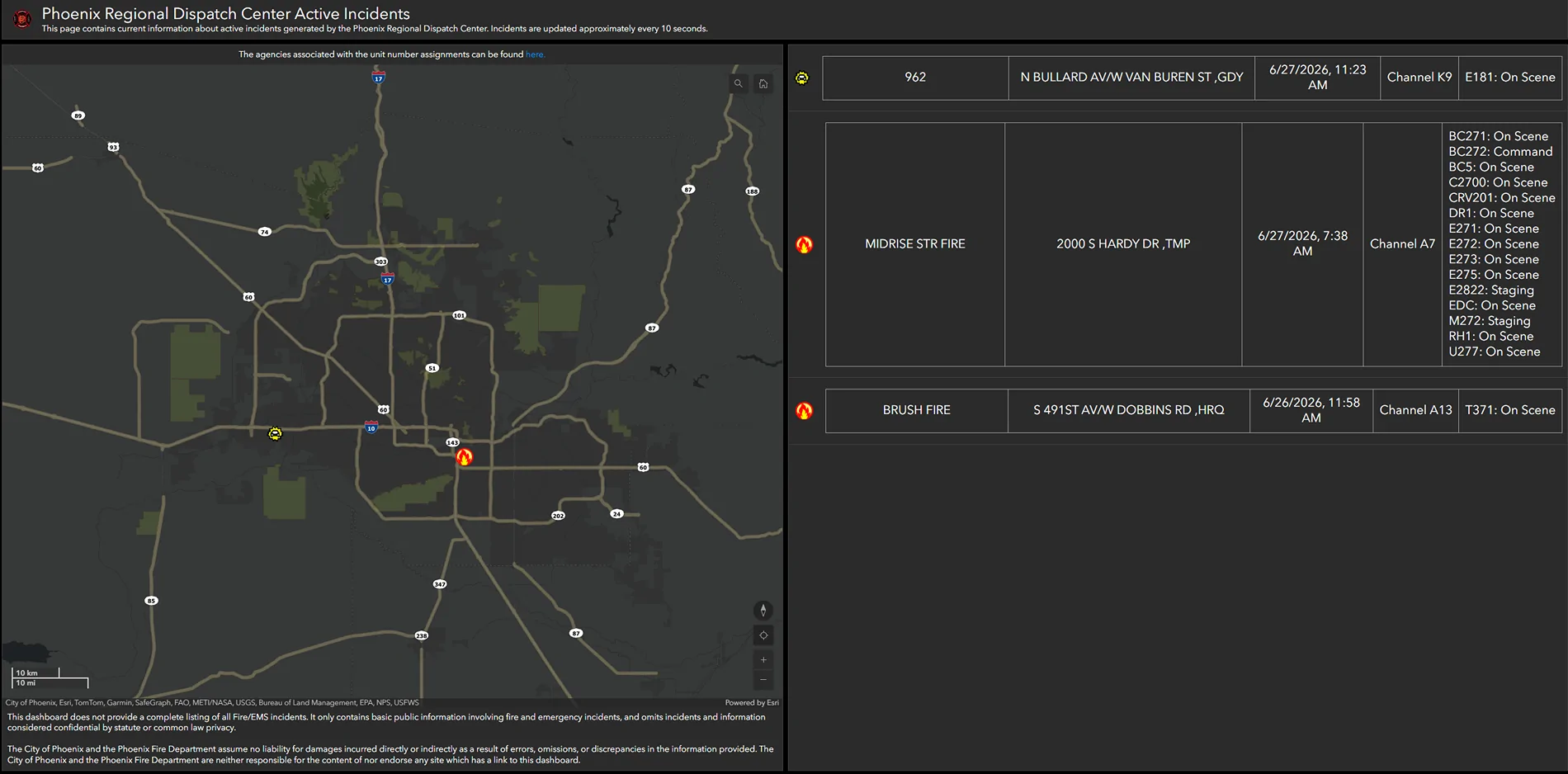Viewport: 1568px width, 774px height.
Task: Select 'CRV201: On Scene' unit line
Action: [1502, 198]
